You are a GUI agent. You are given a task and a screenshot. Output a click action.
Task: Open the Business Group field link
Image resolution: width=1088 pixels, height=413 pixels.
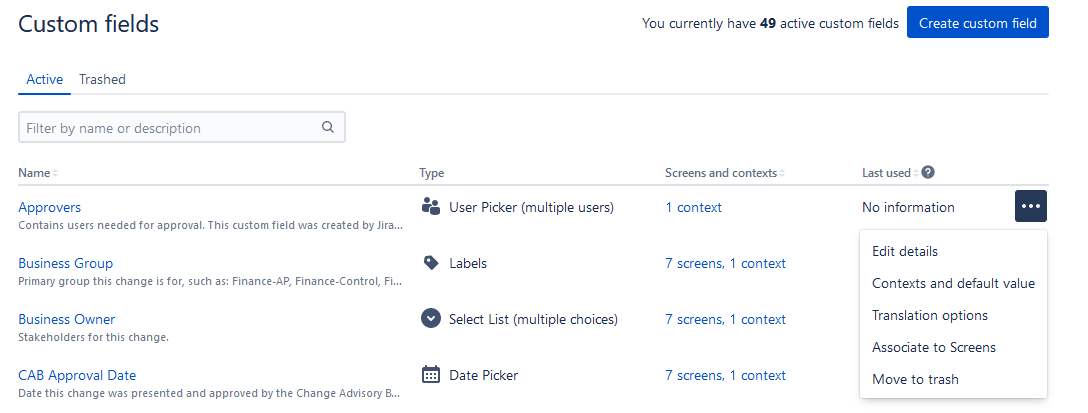point(65,263)
